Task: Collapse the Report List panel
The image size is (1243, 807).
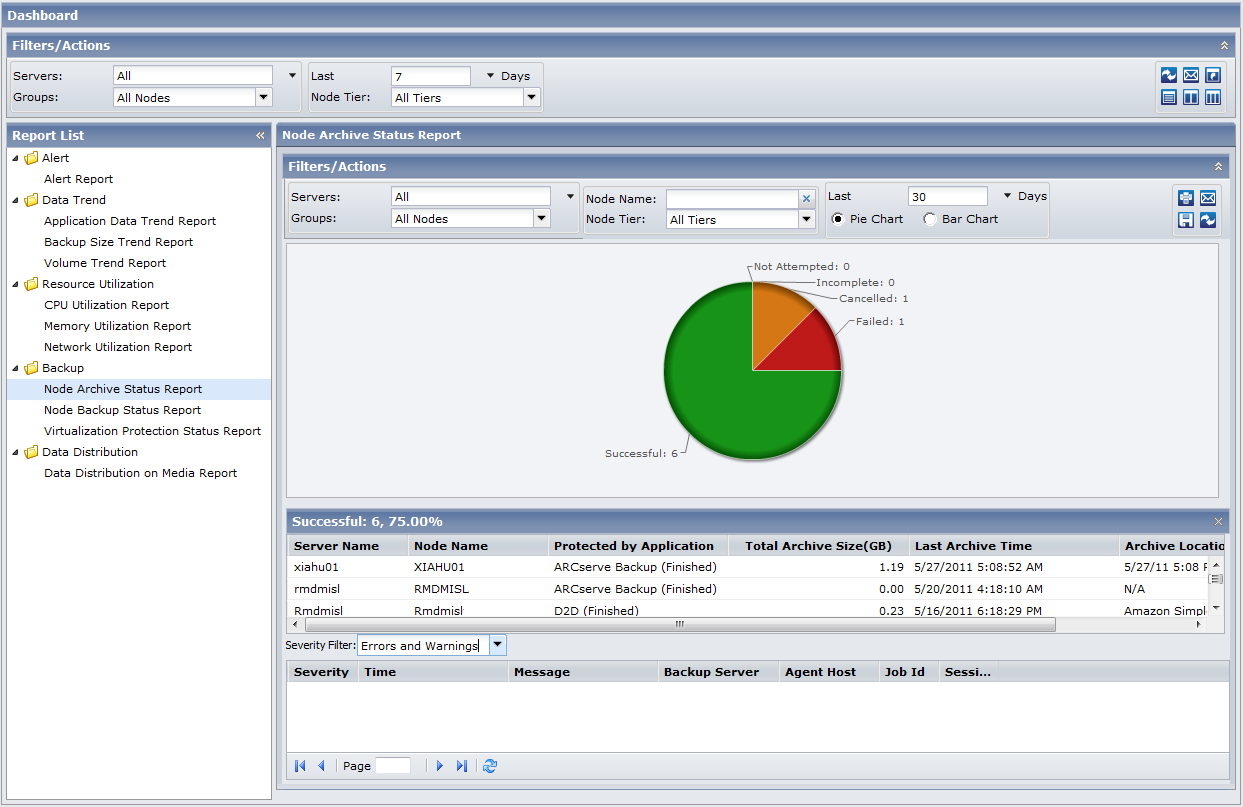Action: point(260,136)
